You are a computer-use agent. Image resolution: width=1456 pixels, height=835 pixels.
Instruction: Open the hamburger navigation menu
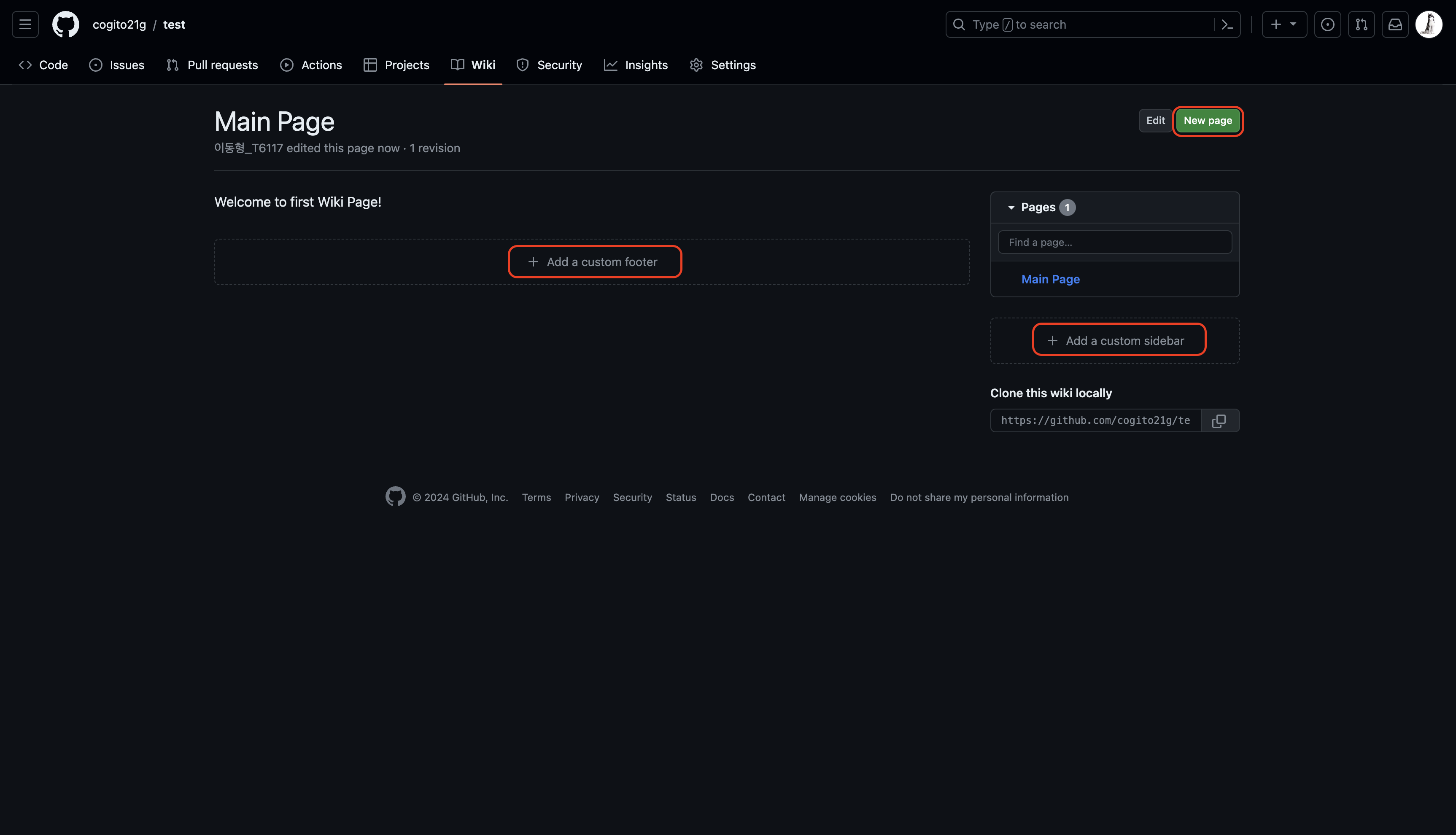coord(25,24)
